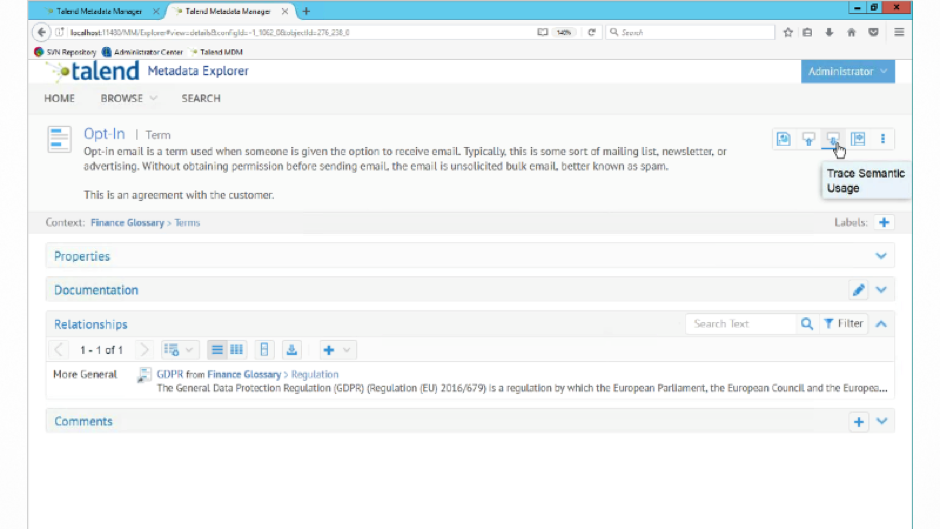This screenshot has height=529, width=940.
Task: Open Finance Glossary link in GDPR row
Action: pyautogui.click(x=244, y=374)
